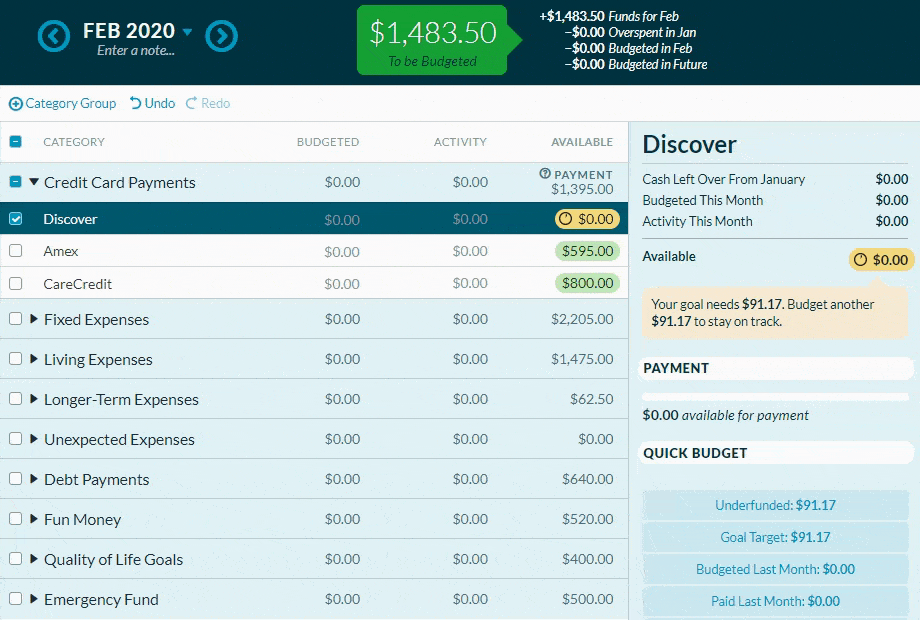
Task: Toggle the select-all categories checkbox
Action: point(16,141)
